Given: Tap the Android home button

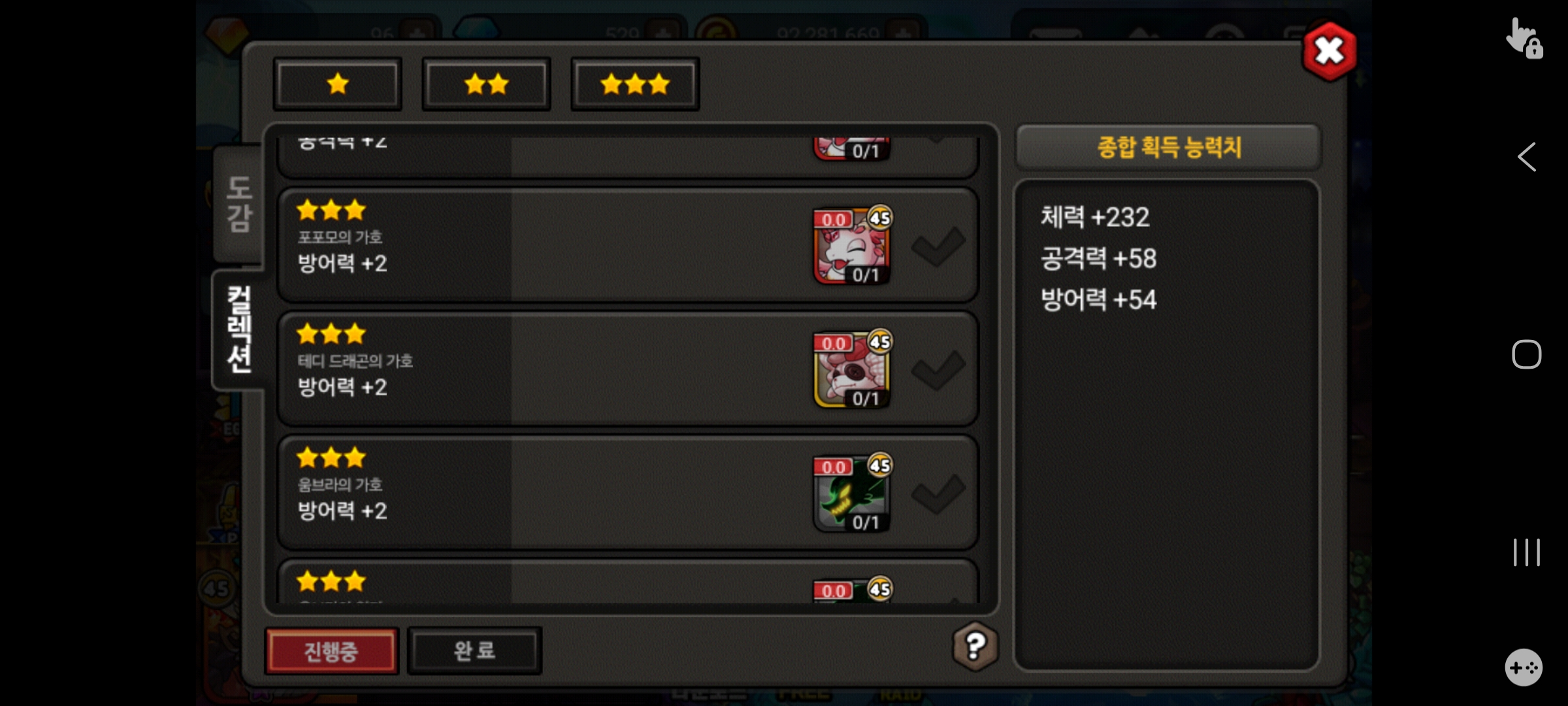Looking at the screenshot, I should (x=1526, y=354).
